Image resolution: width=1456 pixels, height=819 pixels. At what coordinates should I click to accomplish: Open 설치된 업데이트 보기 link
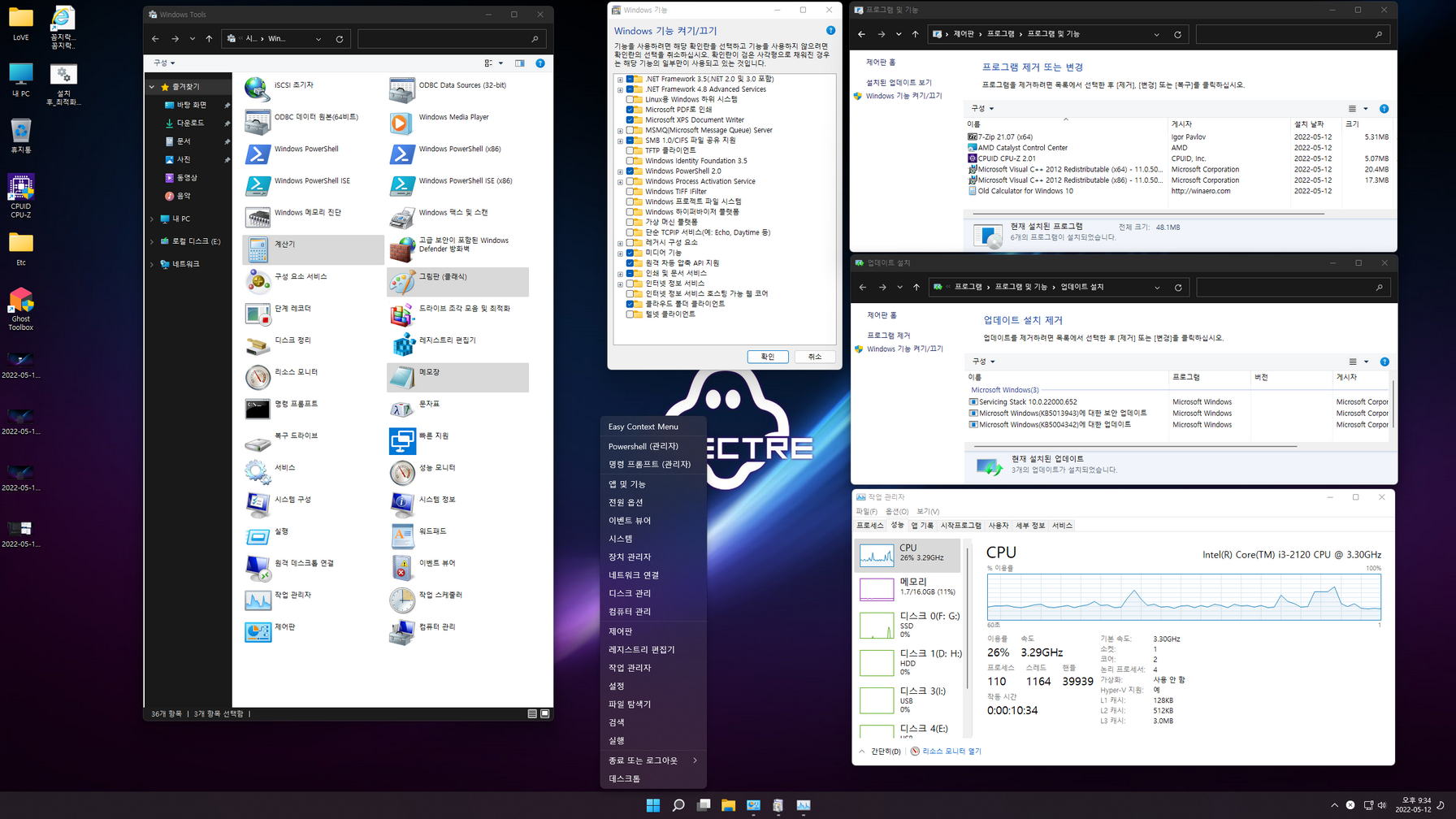pyautogui.click(x=899, y=83)
